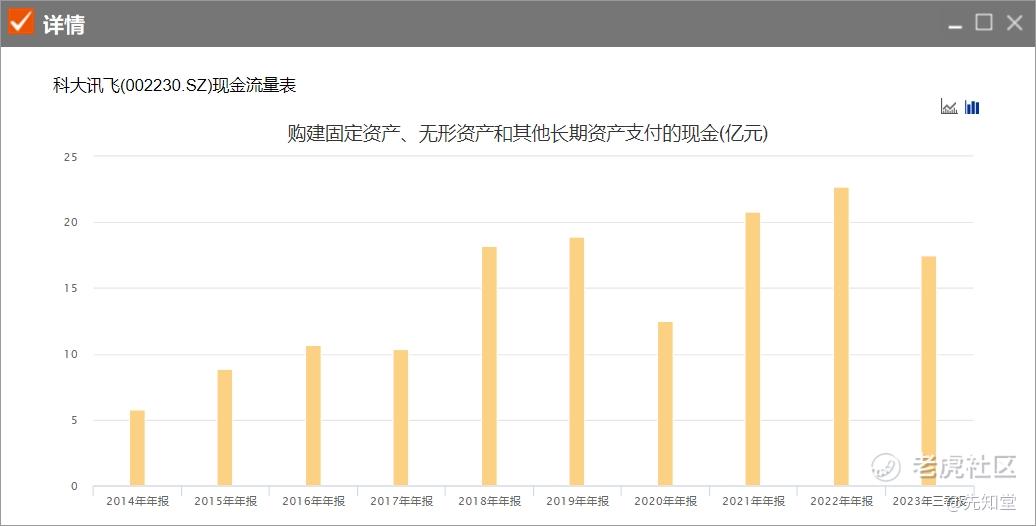Select the 2020年年报 bar
This screenshot has height=526, width=1036.
coord(665,404)
